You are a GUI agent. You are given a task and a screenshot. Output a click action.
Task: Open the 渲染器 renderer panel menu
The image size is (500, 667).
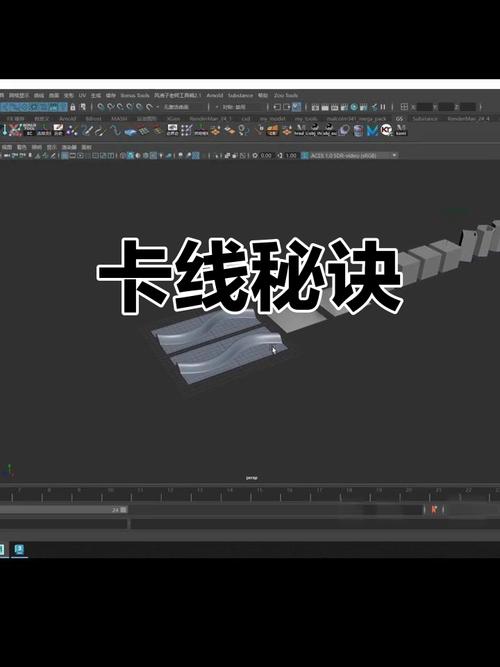click(69, 147)
